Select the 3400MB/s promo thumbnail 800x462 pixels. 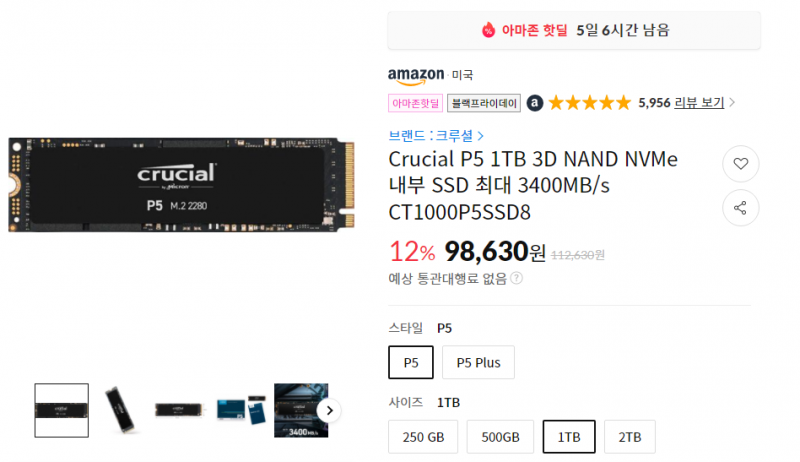tap(301, 410)
